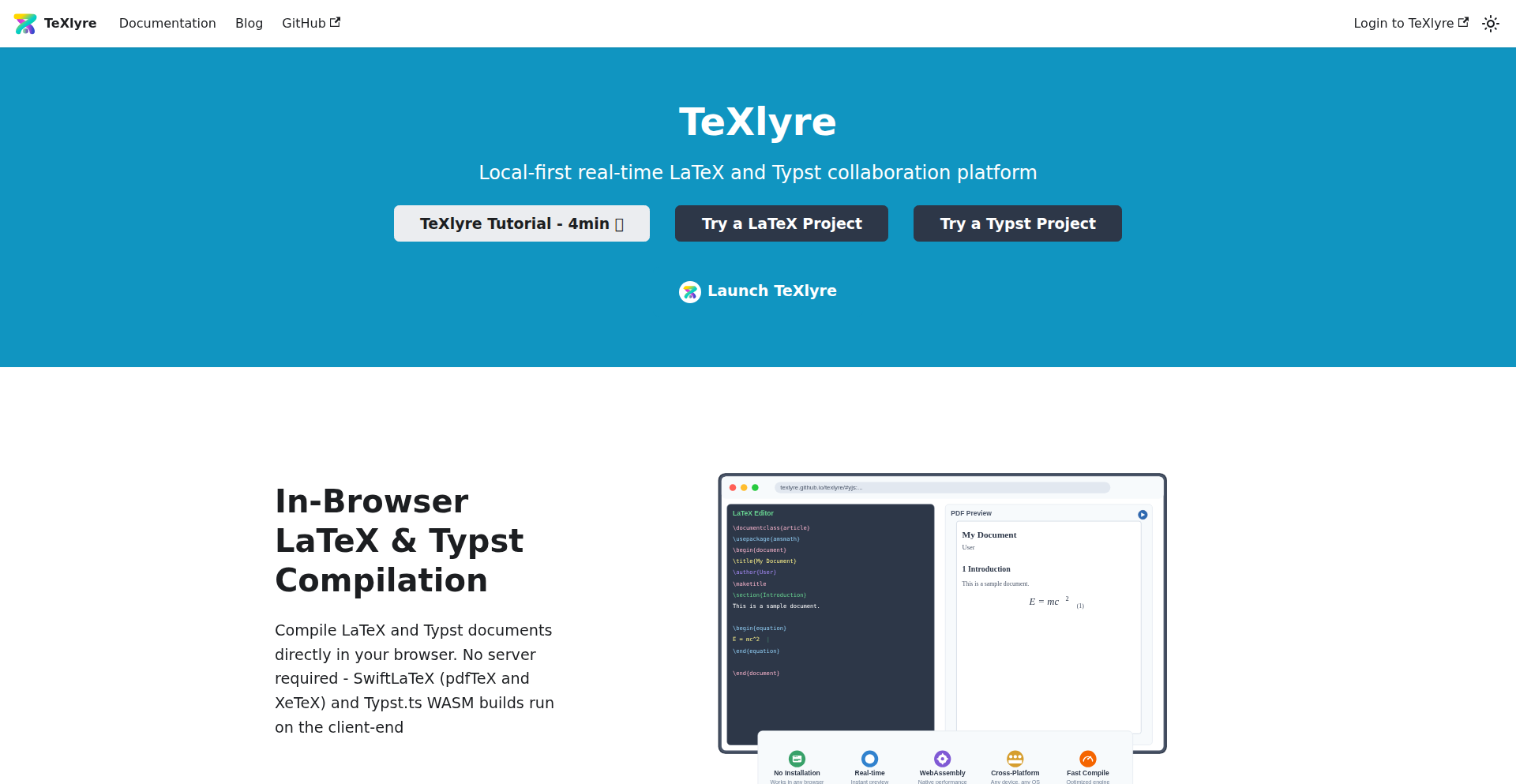Click the mock browser address bar
1516x784 pixels.
tap(942, 488)
